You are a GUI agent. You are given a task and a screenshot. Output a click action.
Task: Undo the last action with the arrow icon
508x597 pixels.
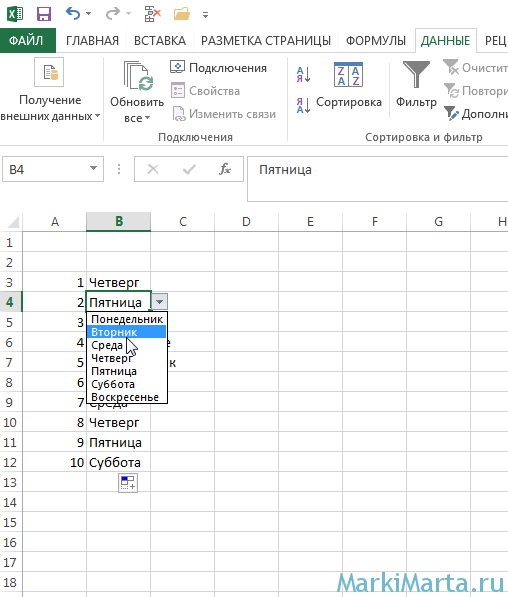point(73,14)
